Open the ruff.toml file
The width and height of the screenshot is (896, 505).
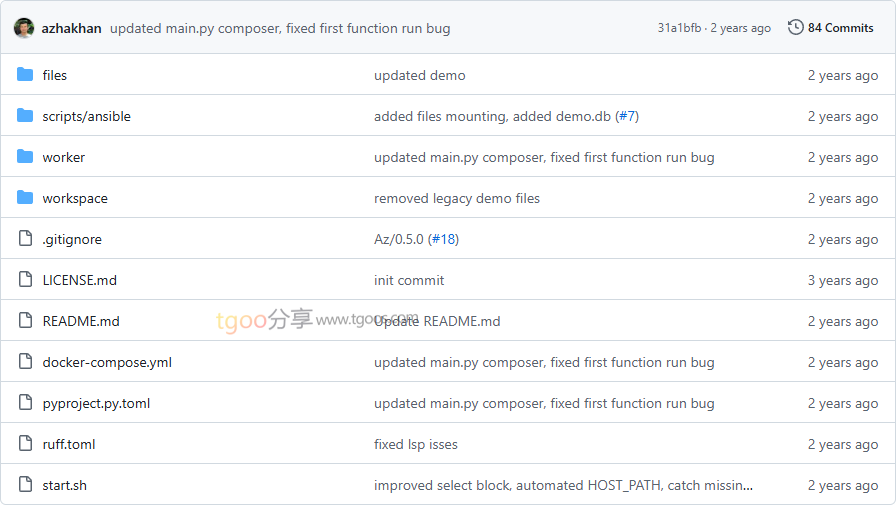(x=69, y=444)
